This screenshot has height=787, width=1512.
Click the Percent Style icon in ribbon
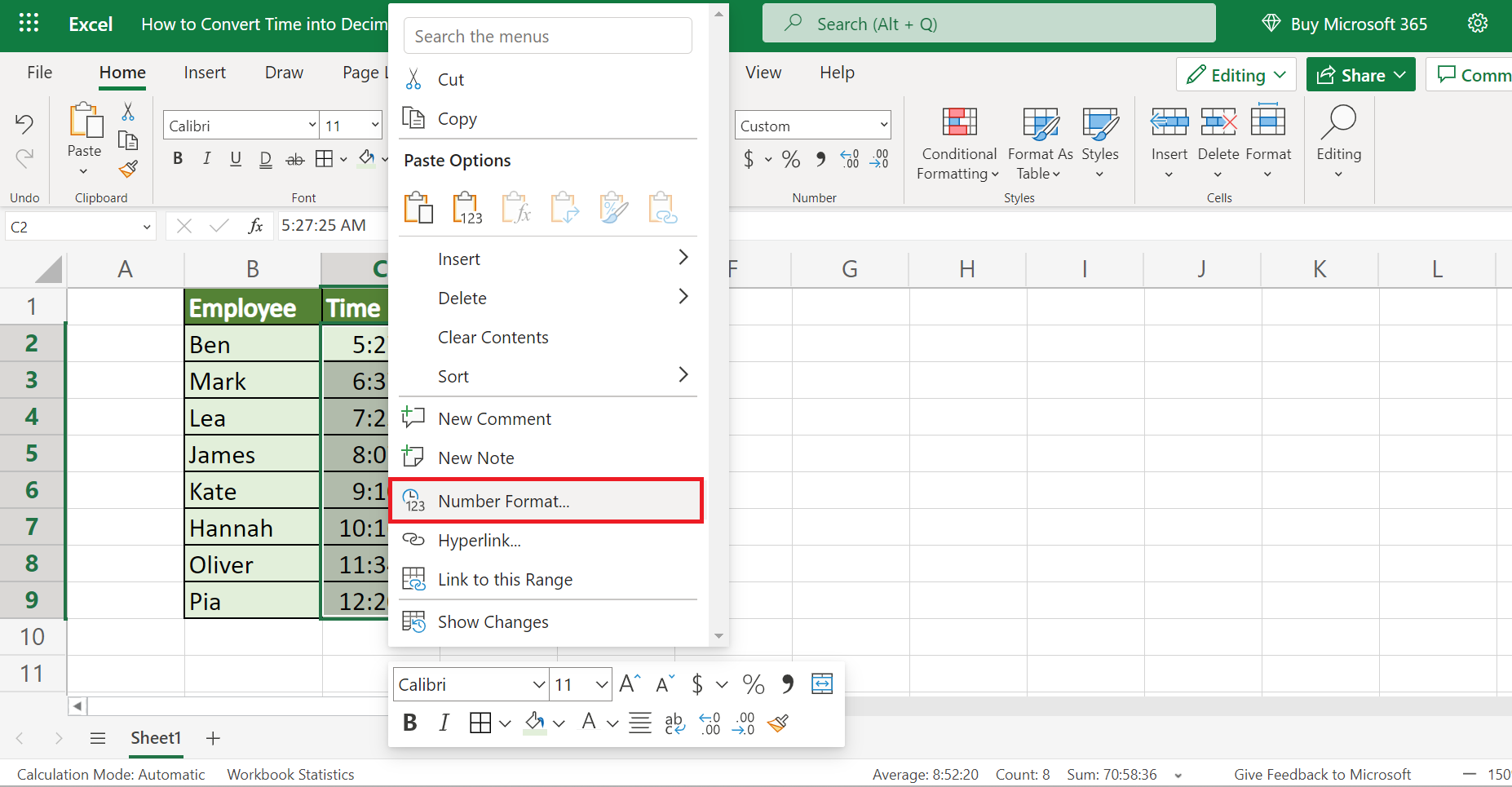[790, 159]
